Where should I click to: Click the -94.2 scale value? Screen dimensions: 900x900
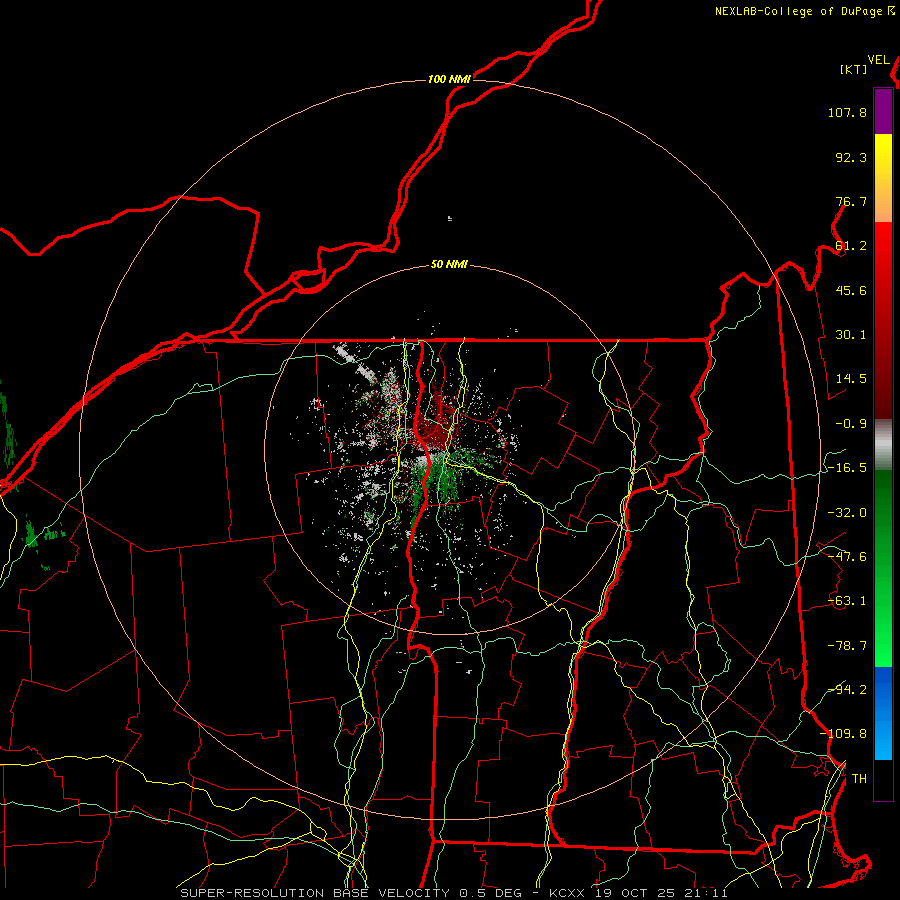(847, 690)
